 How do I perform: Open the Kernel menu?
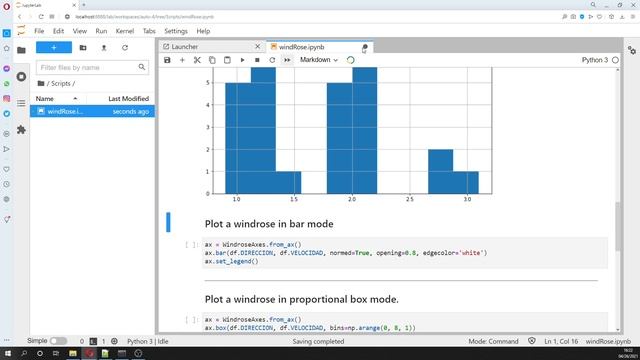tap(124, 31)
